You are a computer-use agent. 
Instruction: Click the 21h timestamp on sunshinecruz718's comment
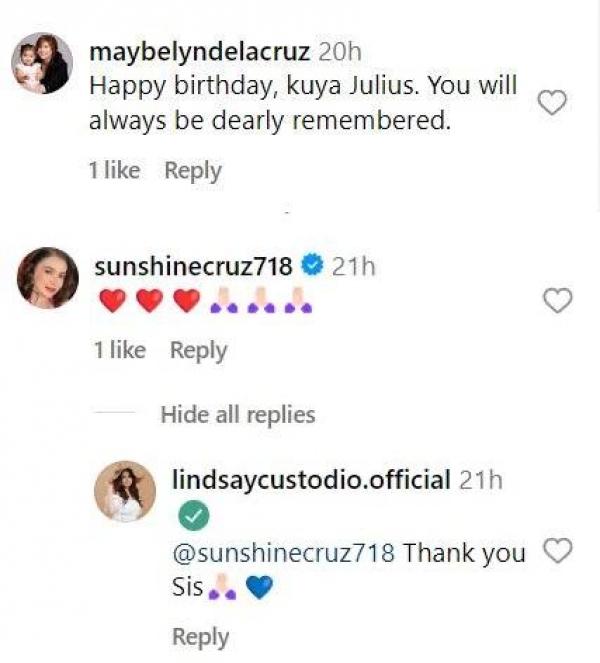point(353,266)
